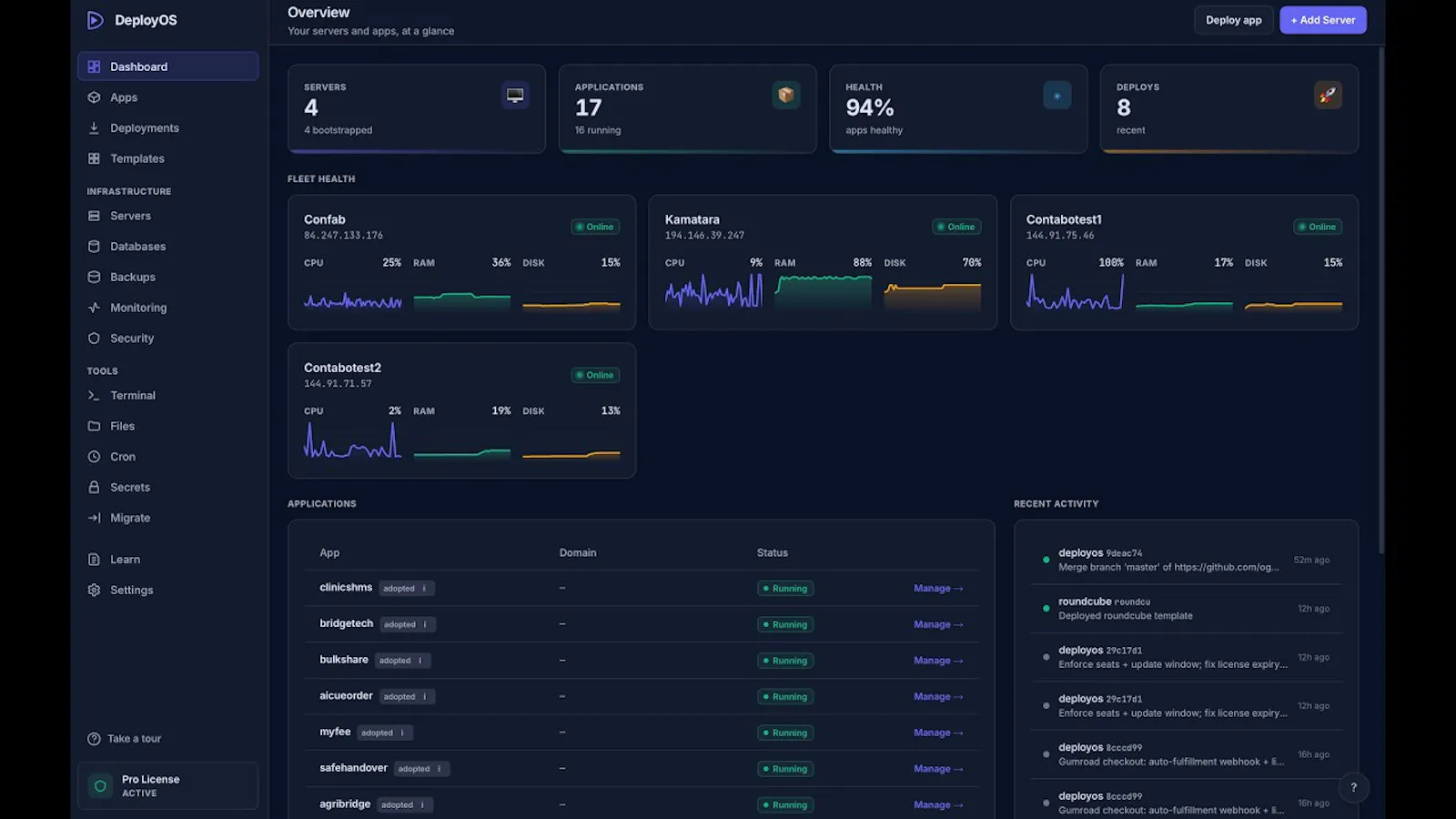The width and height of the screenshot is (1456, 819).
Task: Click info icon beside bridgetech adopted tag
Action: point(425,624)
